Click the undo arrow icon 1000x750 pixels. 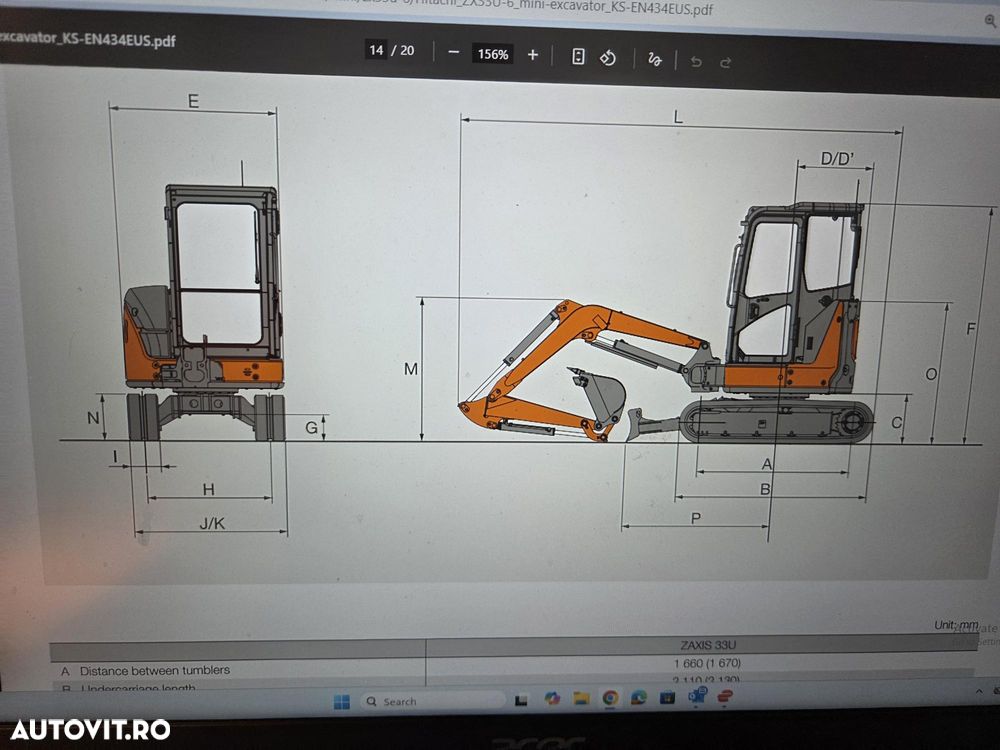(x=696, y=62)
